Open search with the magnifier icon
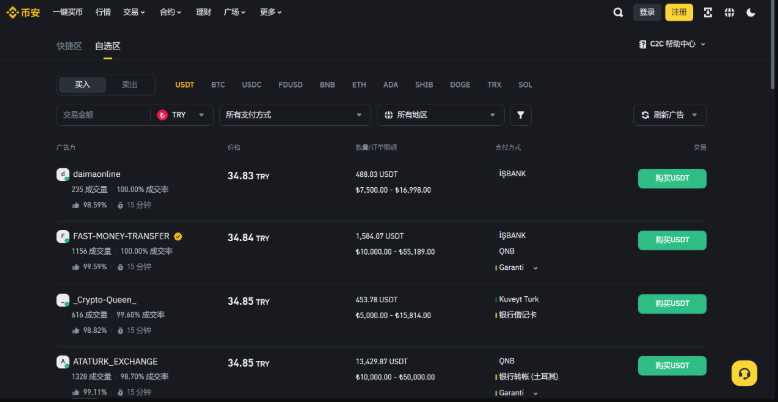The height and width of the screenshot is (402, 778). 618,12
